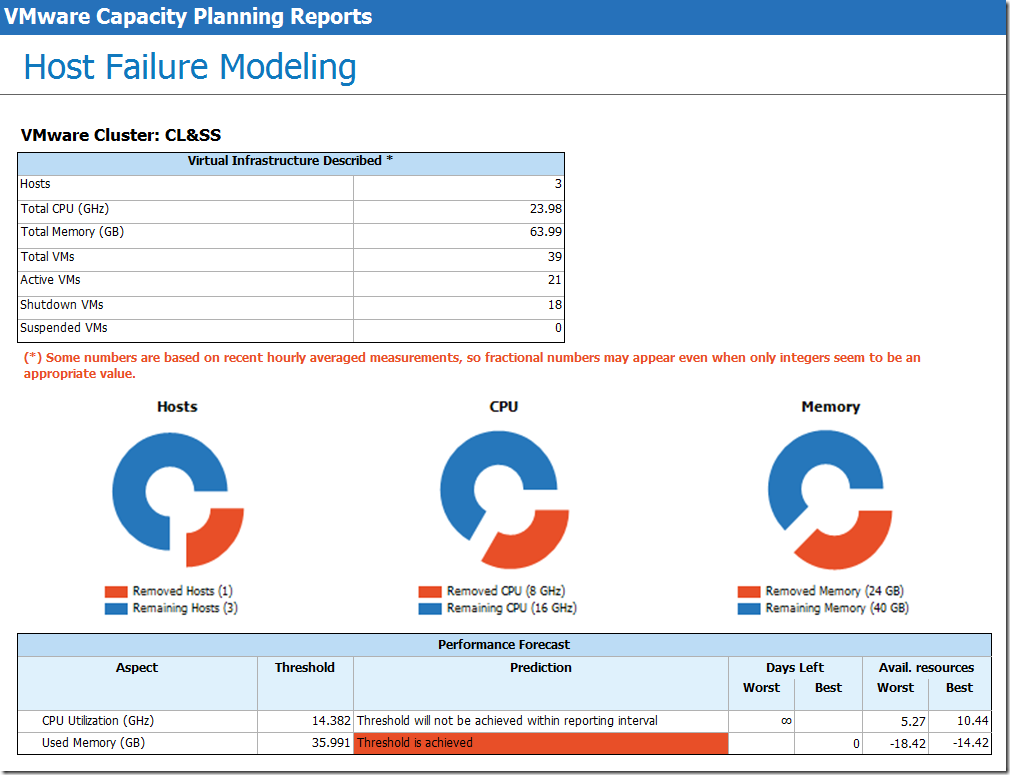Select the Threshold column header

pos(305,668)
